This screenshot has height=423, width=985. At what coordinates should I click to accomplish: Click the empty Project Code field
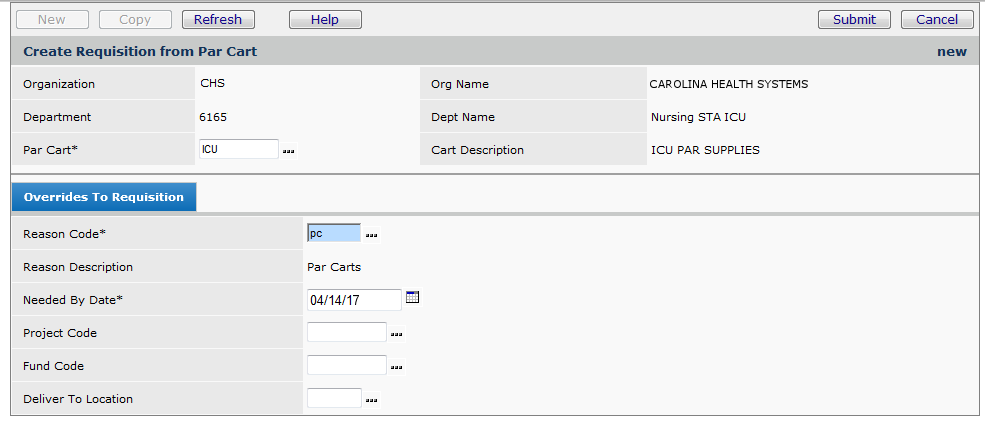pos(346,332)
